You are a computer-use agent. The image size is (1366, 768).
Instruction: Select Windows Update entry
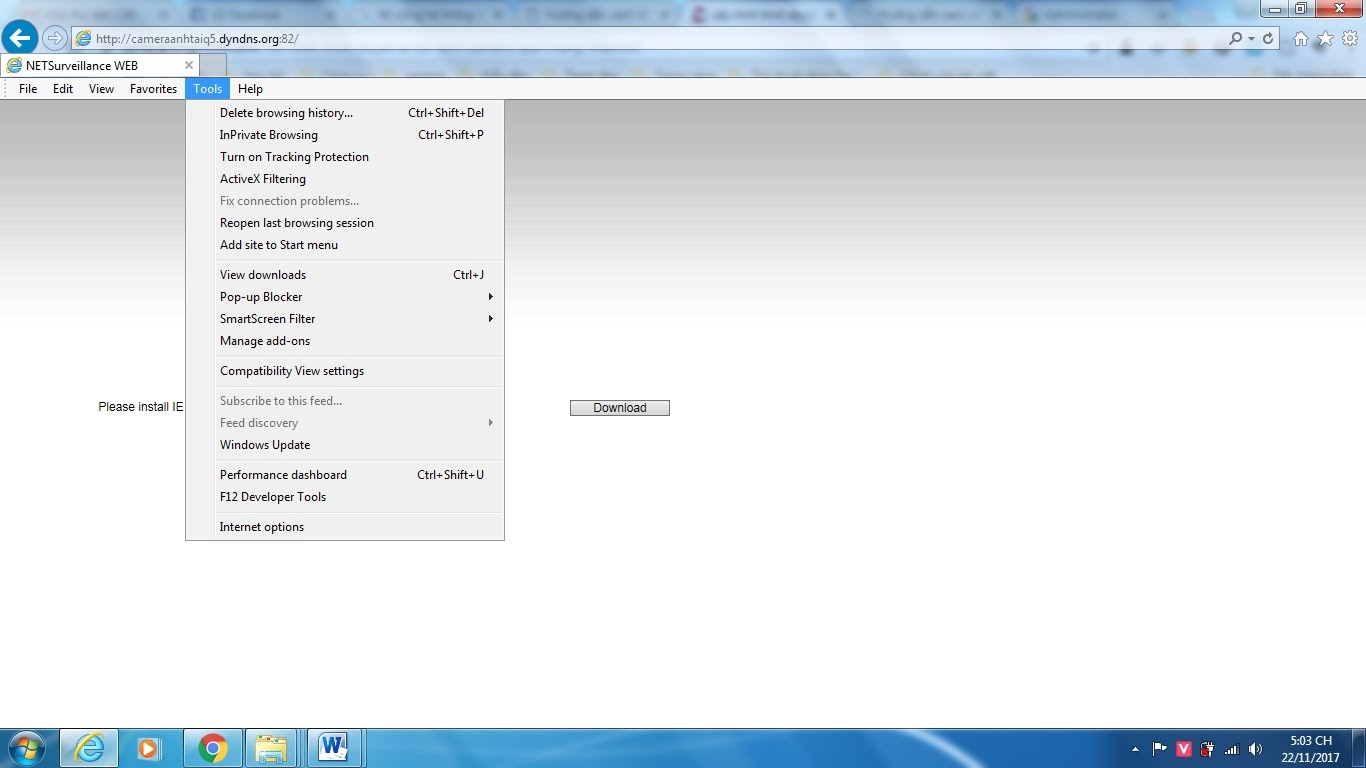[x=345, y=445]
